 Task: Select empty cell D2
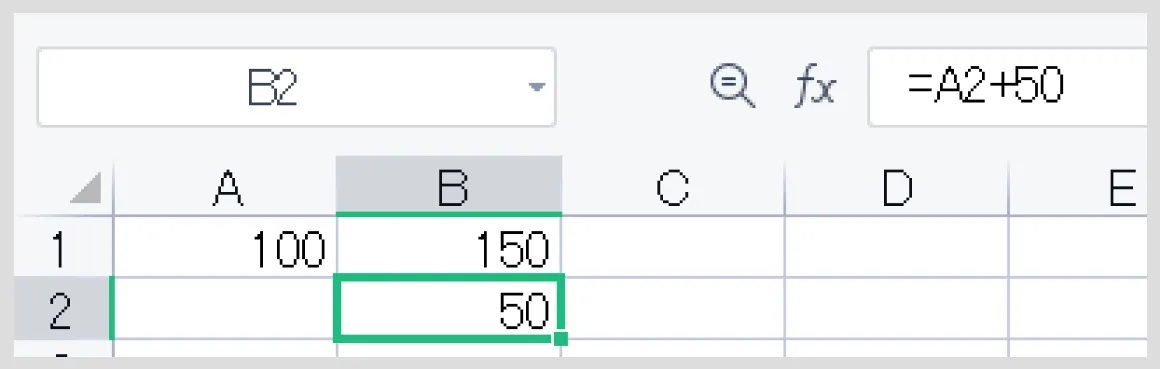(897, 309)
